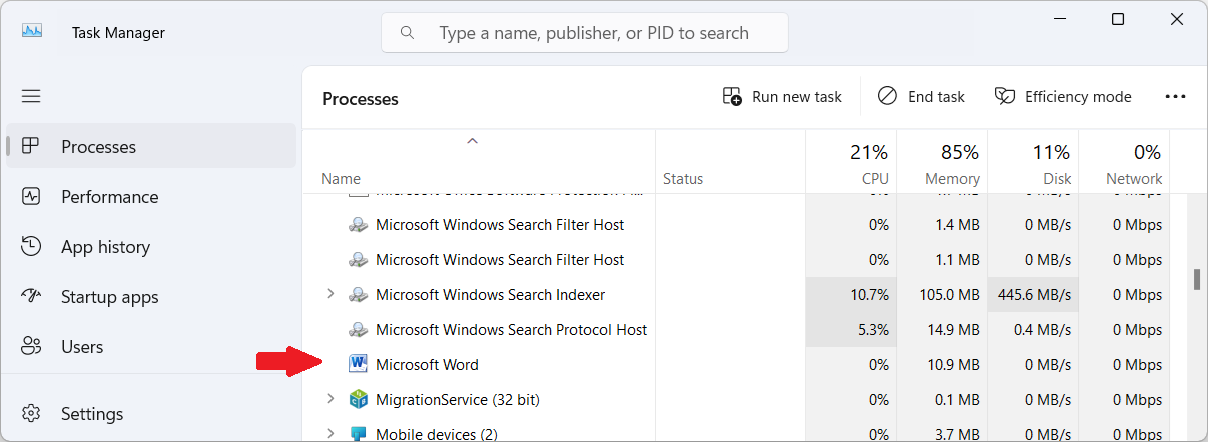Click the Efficiency mode button

(x=1063, y=96)
